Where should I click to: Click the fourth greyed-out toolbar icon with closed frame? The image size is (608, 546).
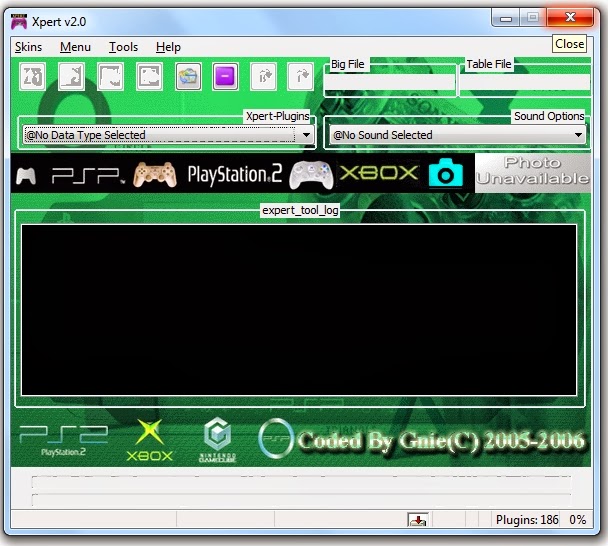[149, 76]
